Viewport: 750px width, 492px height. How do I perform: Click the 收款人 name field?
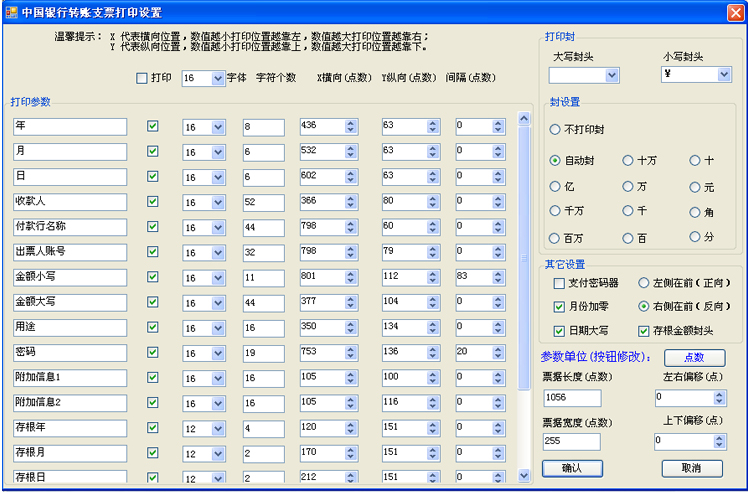coord(70,202)
